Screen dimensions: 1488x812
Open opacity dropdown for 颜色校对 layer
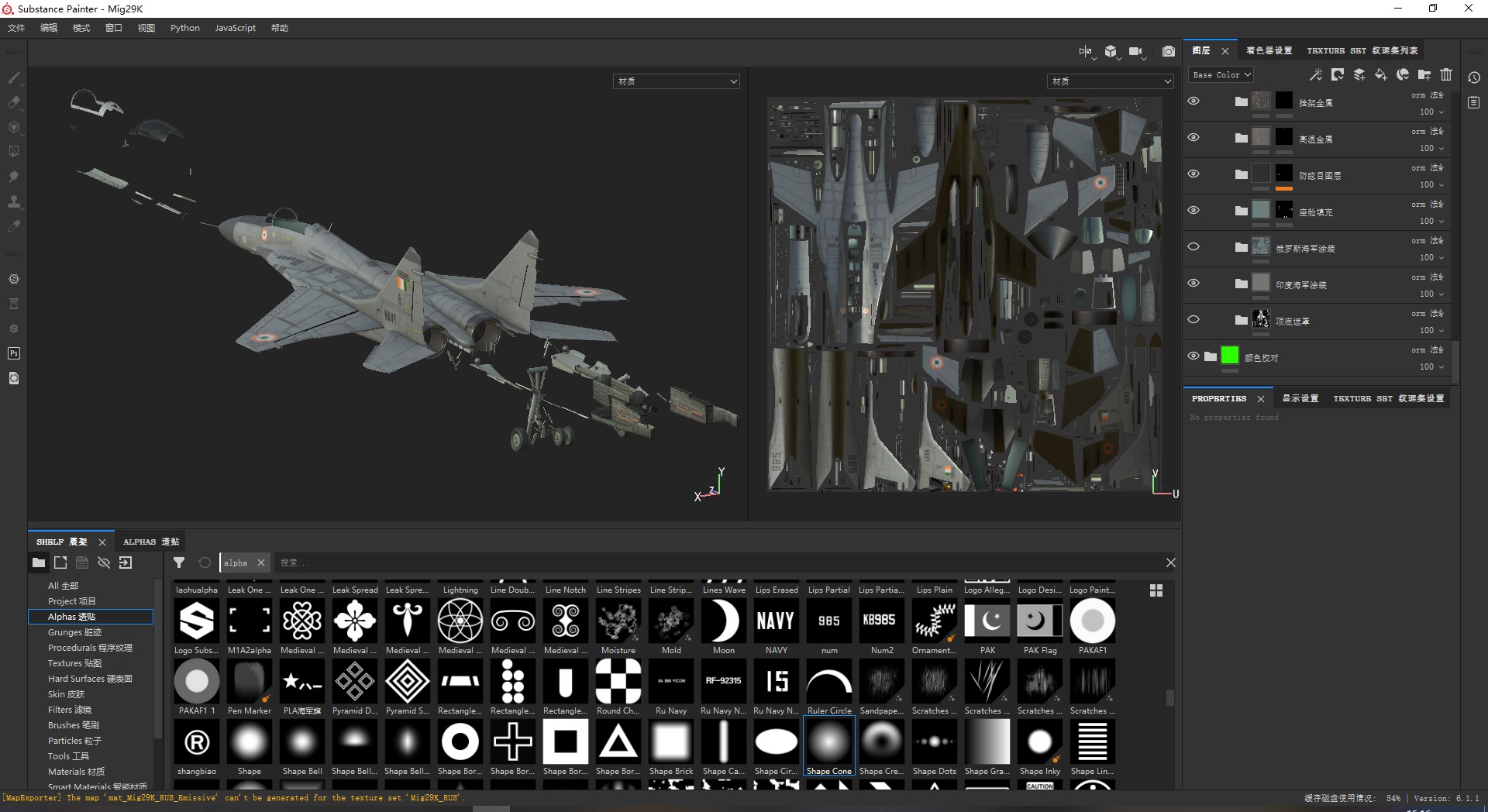1431,366
